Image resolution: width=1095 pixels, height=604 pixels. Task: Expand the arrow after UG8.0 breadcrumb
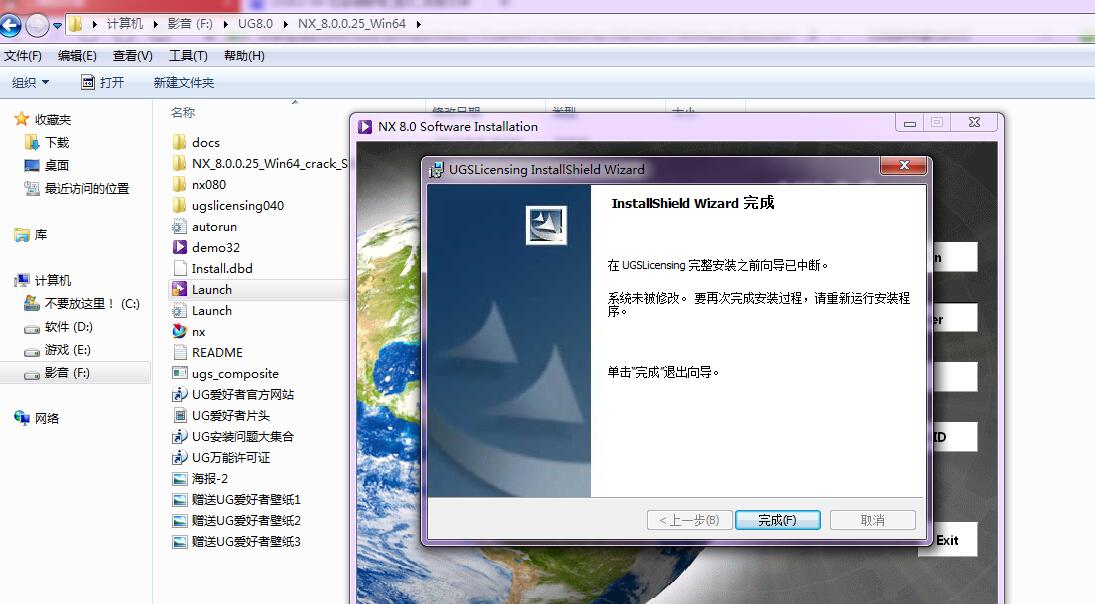pyautogui.click(x=286, y=24)
